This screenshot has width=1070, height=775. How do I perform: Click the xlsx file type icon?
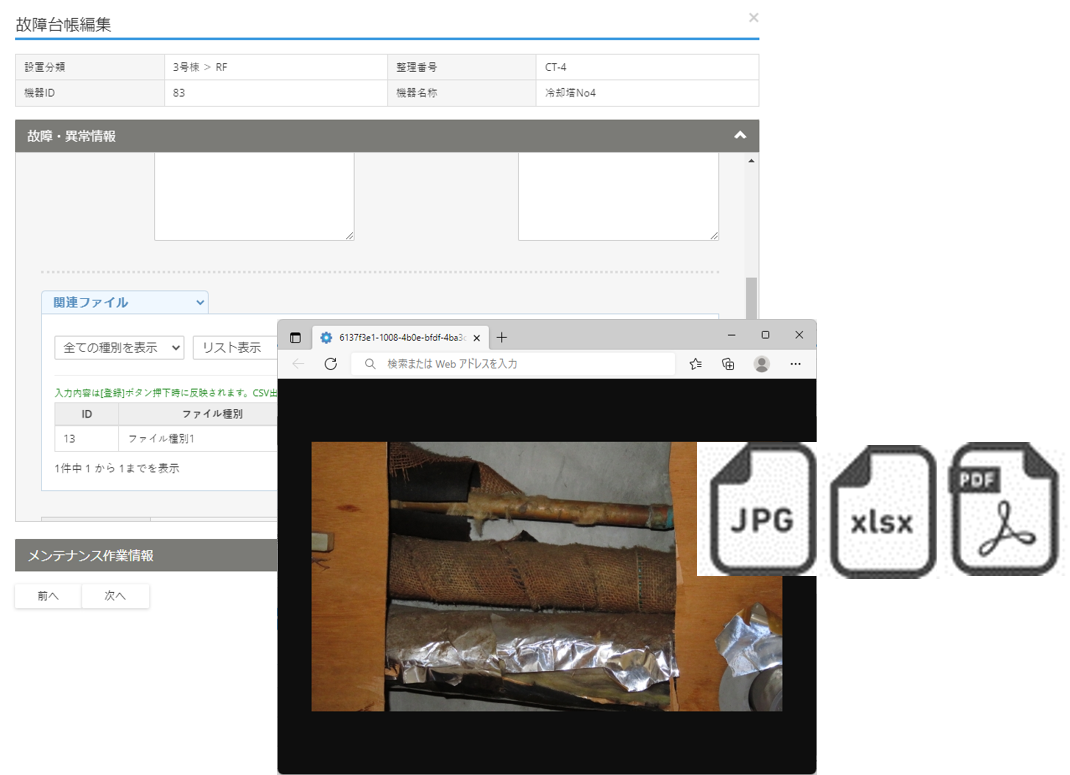click(x=881, y=512)
